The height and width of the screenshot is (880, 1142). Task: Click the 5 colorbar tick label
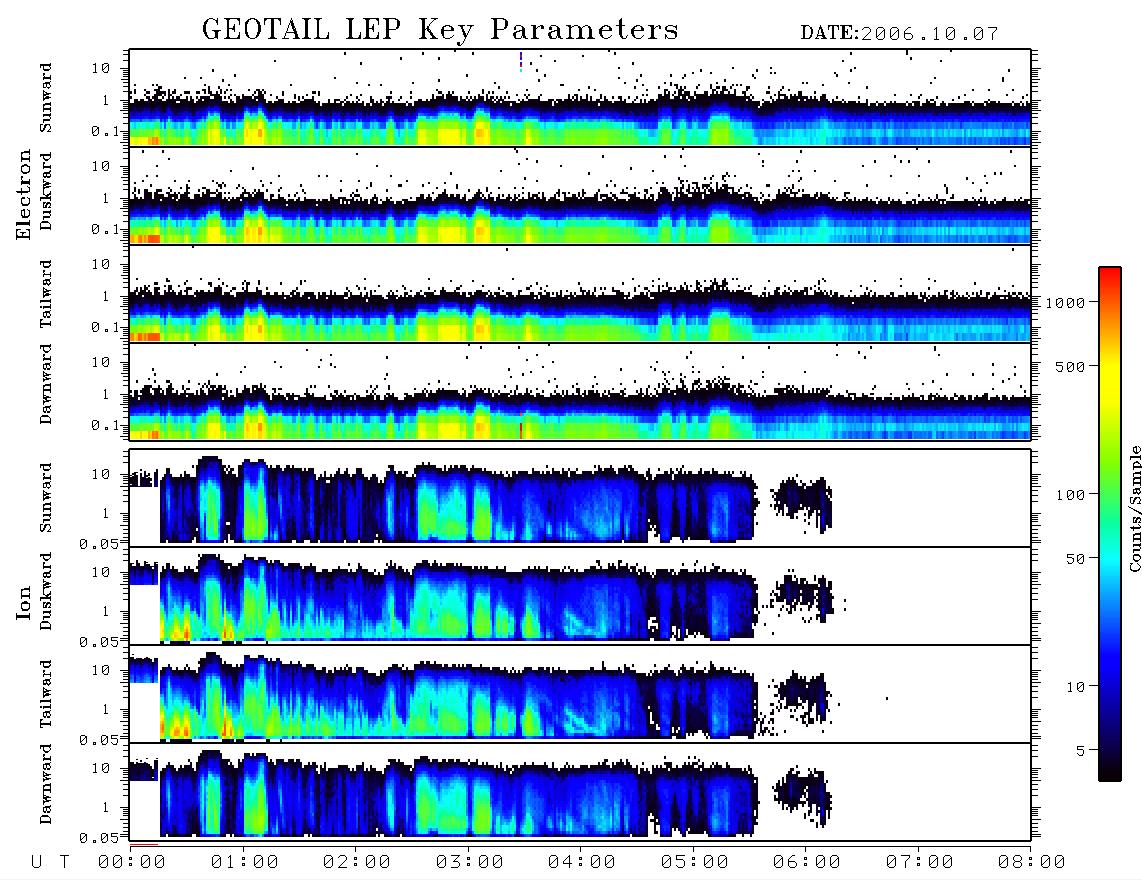tap(1082, 750)
